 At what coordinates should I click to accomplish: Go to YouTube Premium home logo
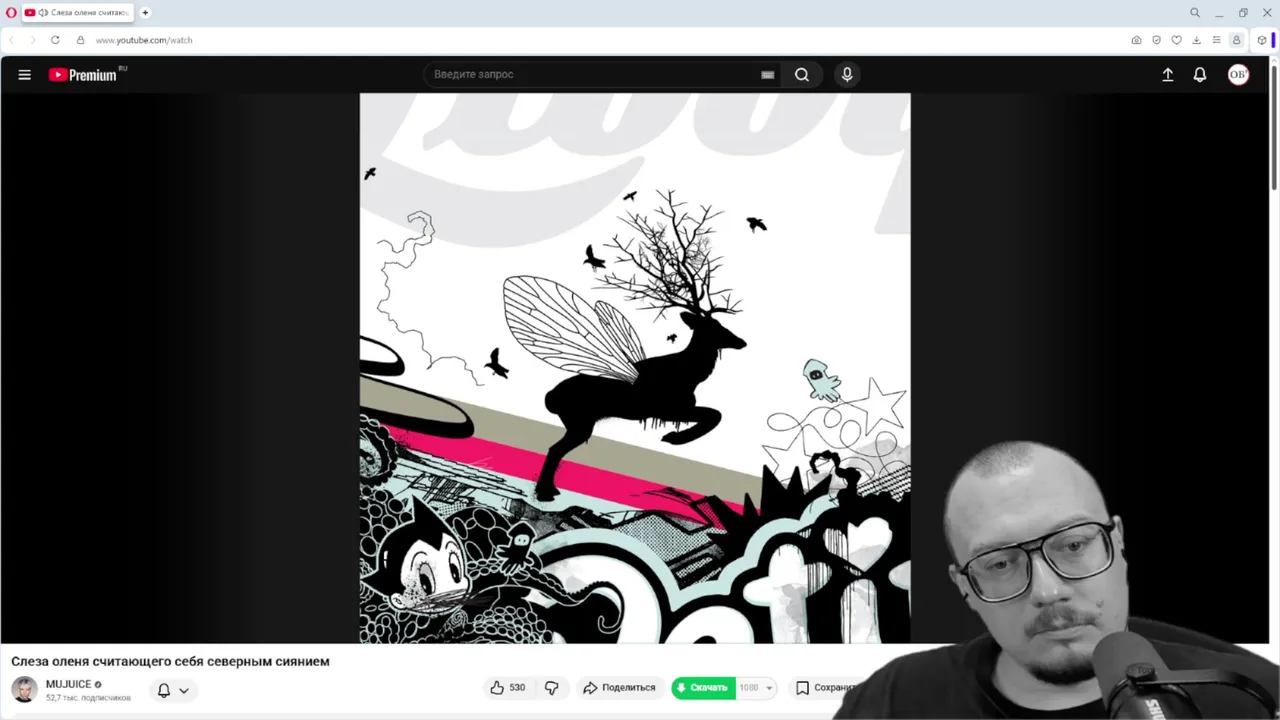click(x=84, y=75)
